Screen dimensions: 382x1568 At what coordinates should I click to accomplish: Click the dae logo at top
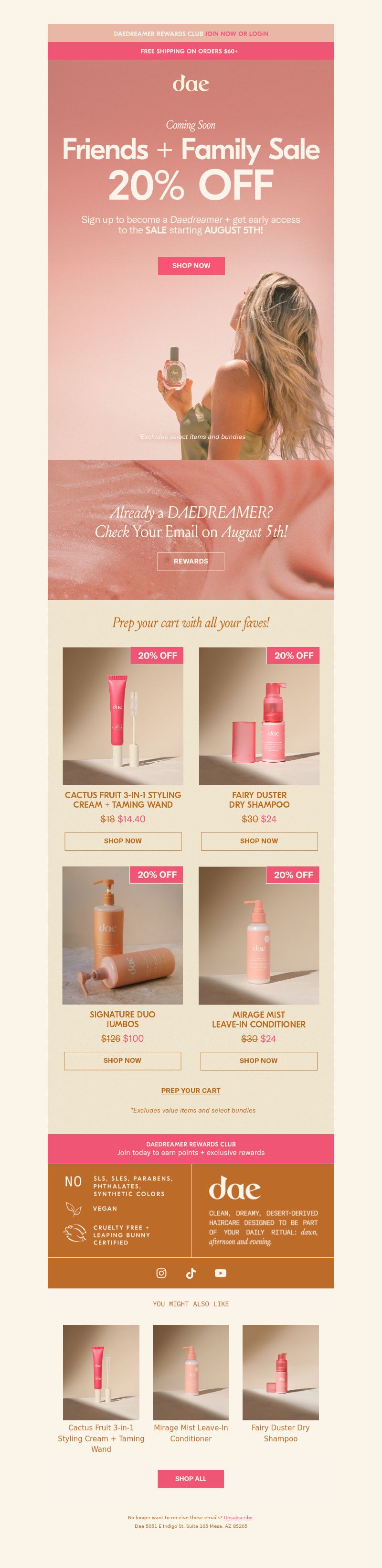[191, 83]
